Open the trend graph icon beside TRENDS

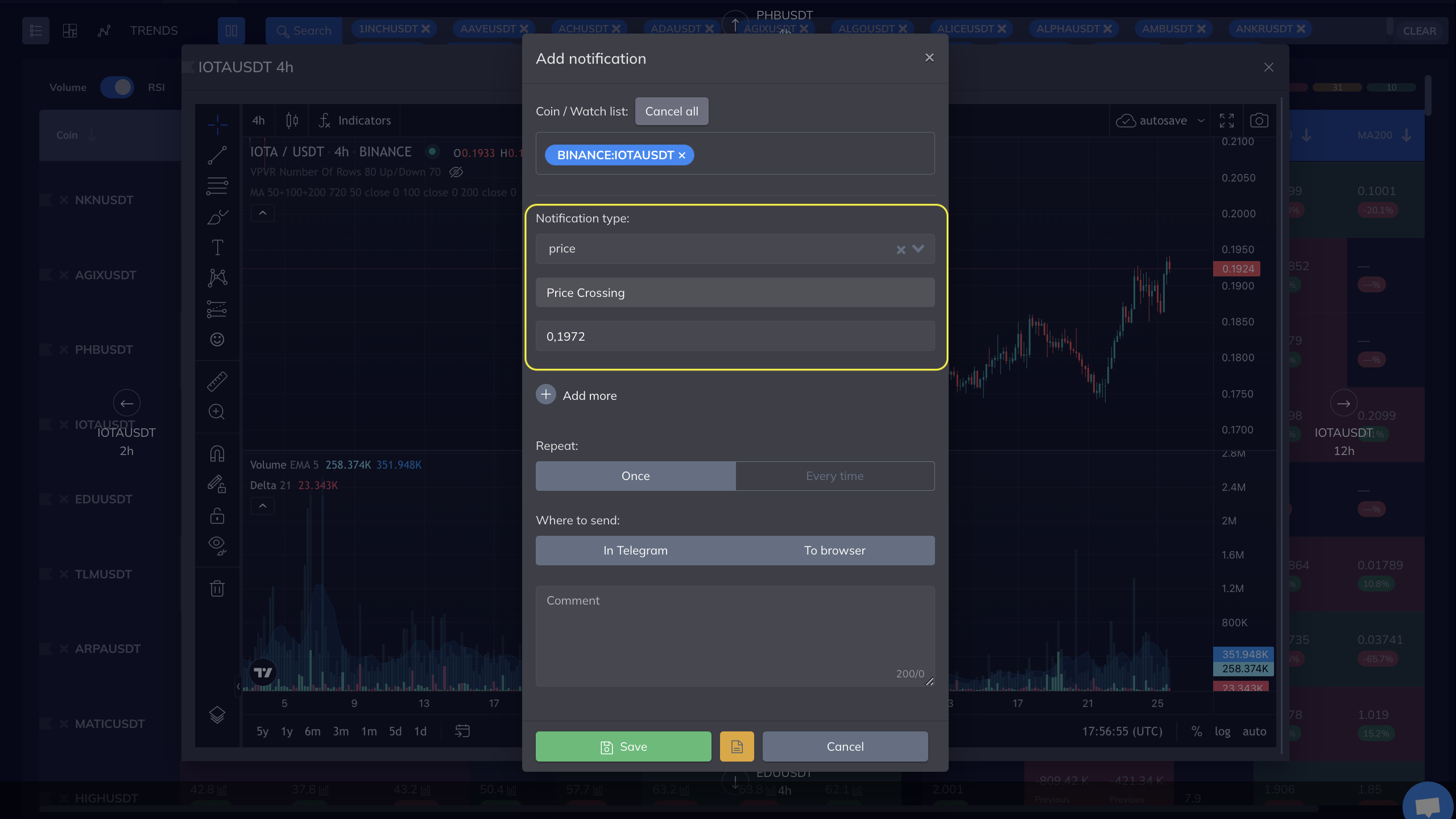coord(104,31)
